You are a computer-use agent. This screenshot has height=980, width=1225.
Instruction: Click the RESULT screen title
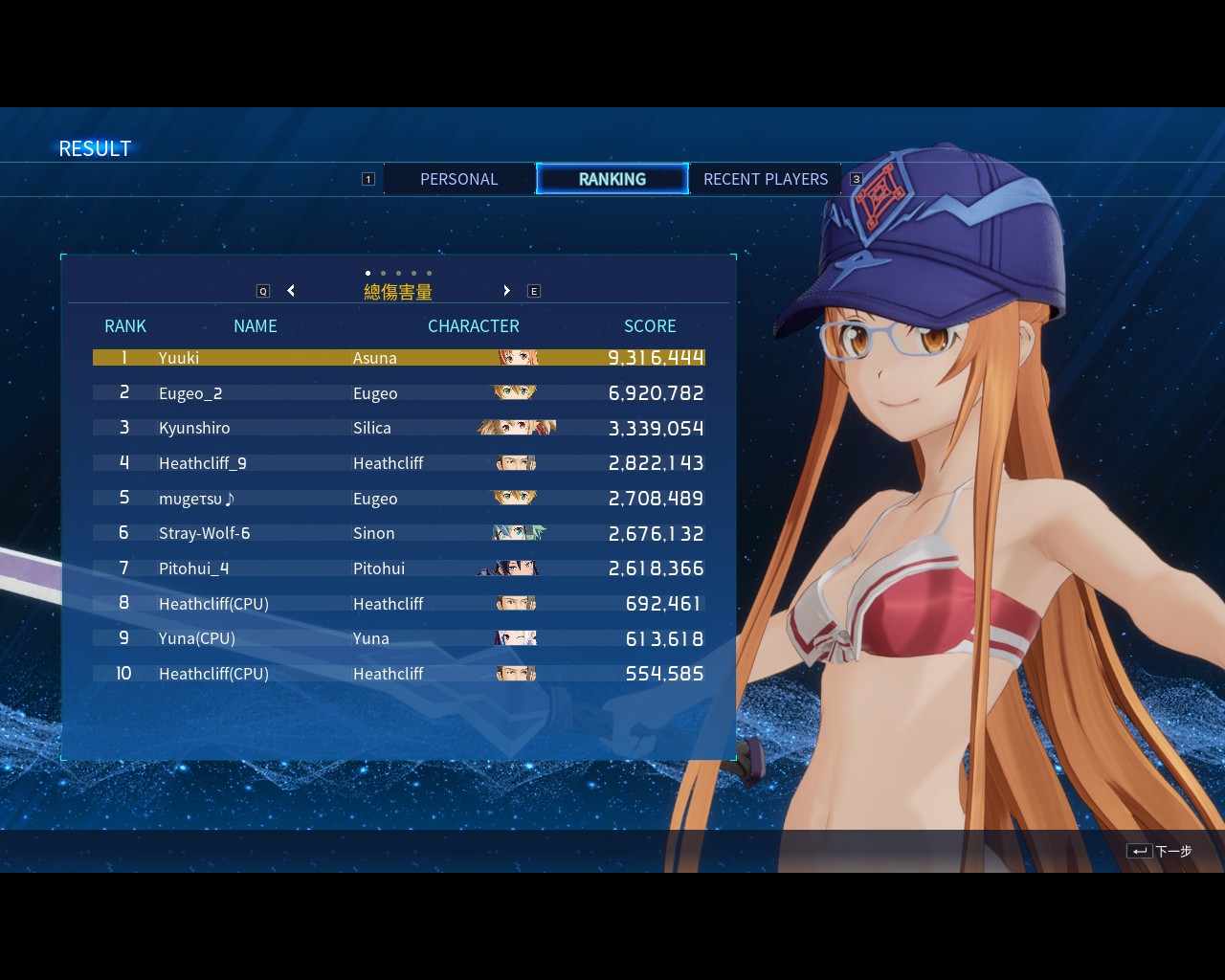pos(95,148)
